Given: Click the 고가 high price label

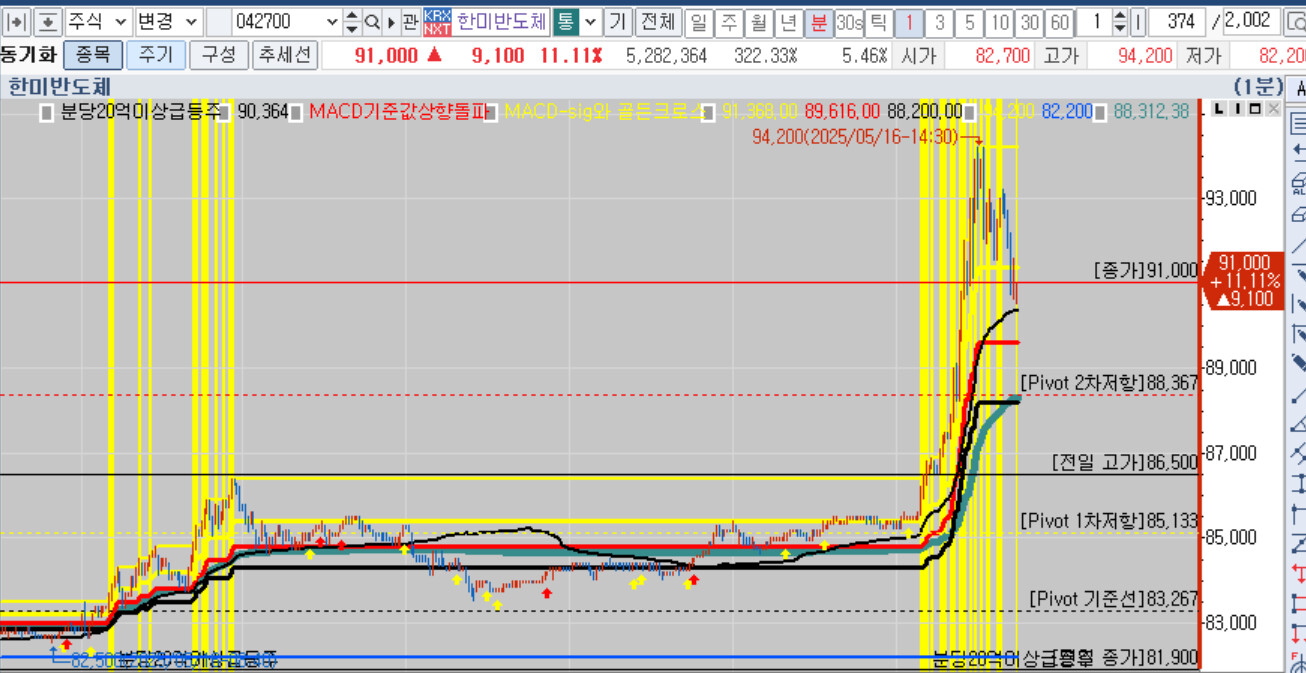Looking at the screenshot, I should (1060, 56).
